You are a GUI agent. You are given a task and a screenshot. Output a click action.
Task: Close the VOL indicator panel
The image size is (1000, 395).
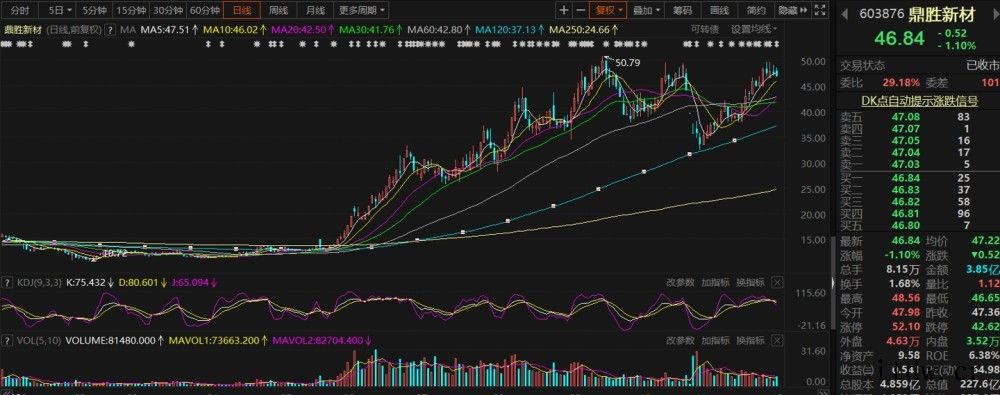pos(776,341)
